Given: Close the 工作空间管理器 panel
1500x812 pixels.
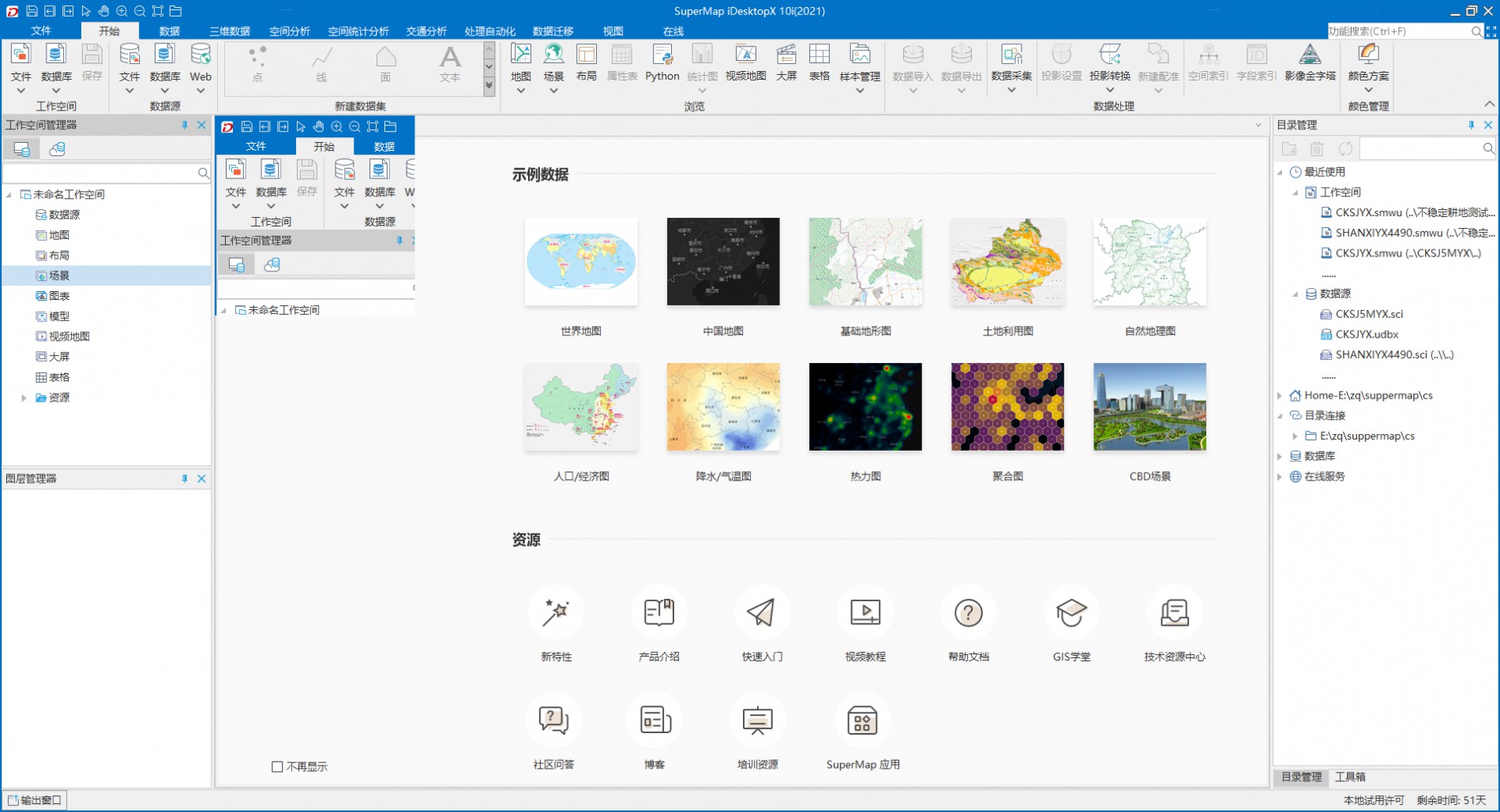Looking at the screenshot, I should [x=201, y=125].
